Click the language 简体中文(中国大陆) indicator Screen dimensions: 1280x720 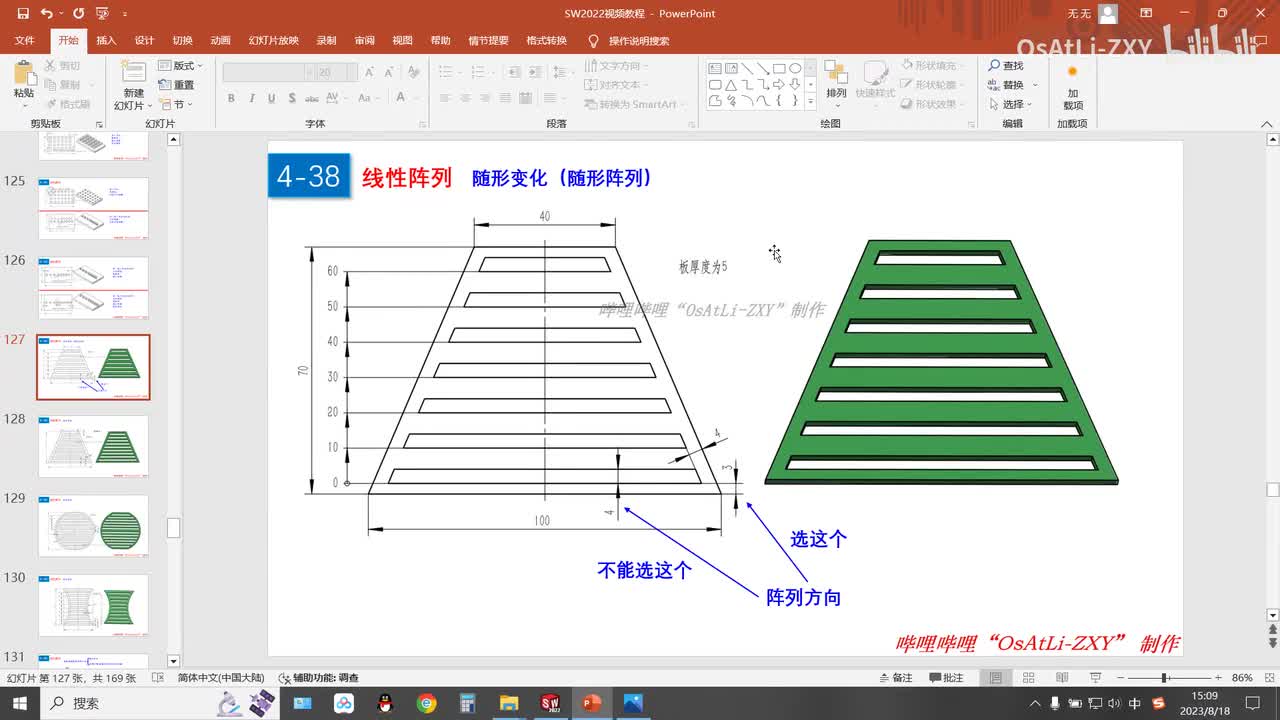(x=221, y=677)
